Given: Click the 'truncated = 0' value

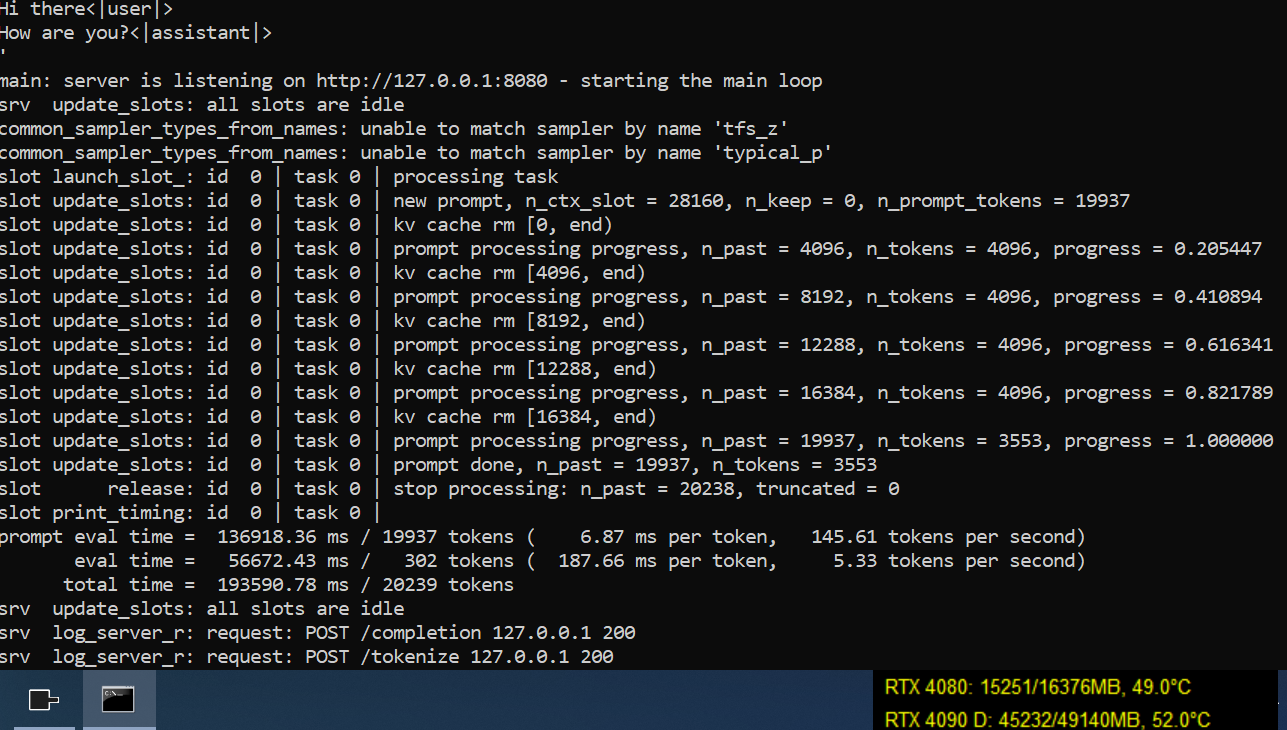Looking at the screenshot, I should (827, 489).
